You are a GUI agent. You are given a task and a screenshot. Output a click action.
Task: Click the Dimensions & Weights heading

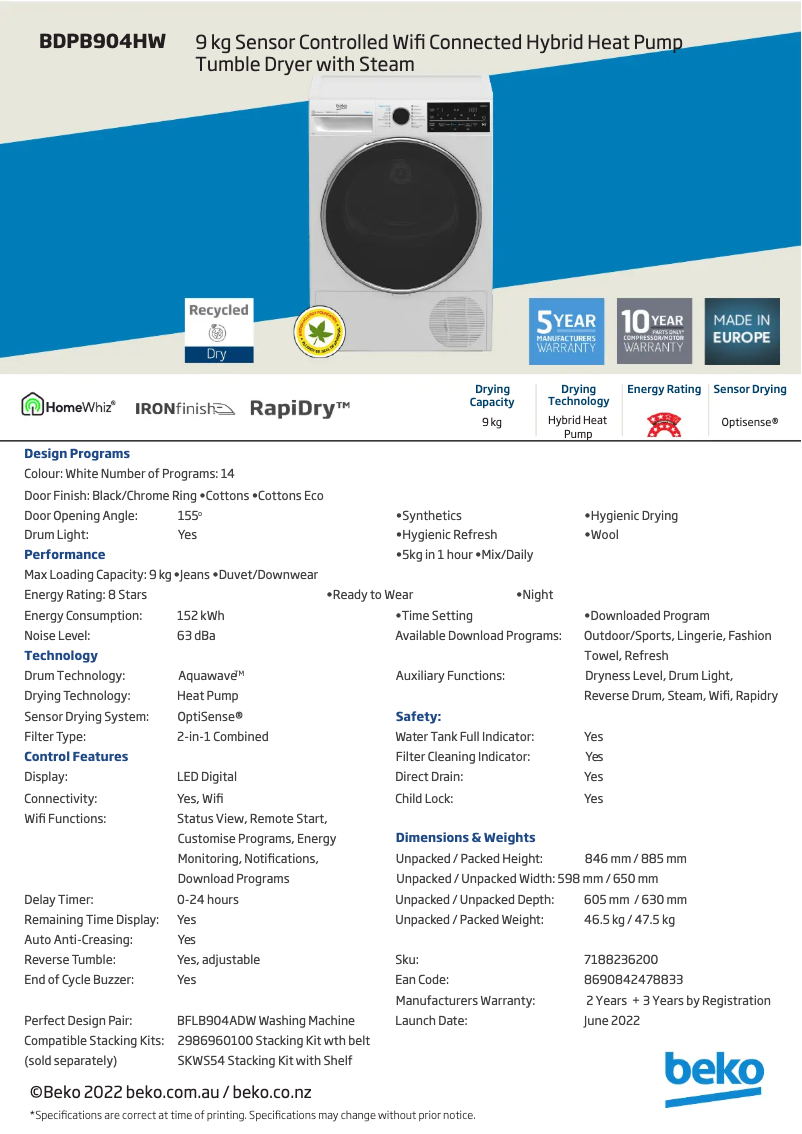465,838
